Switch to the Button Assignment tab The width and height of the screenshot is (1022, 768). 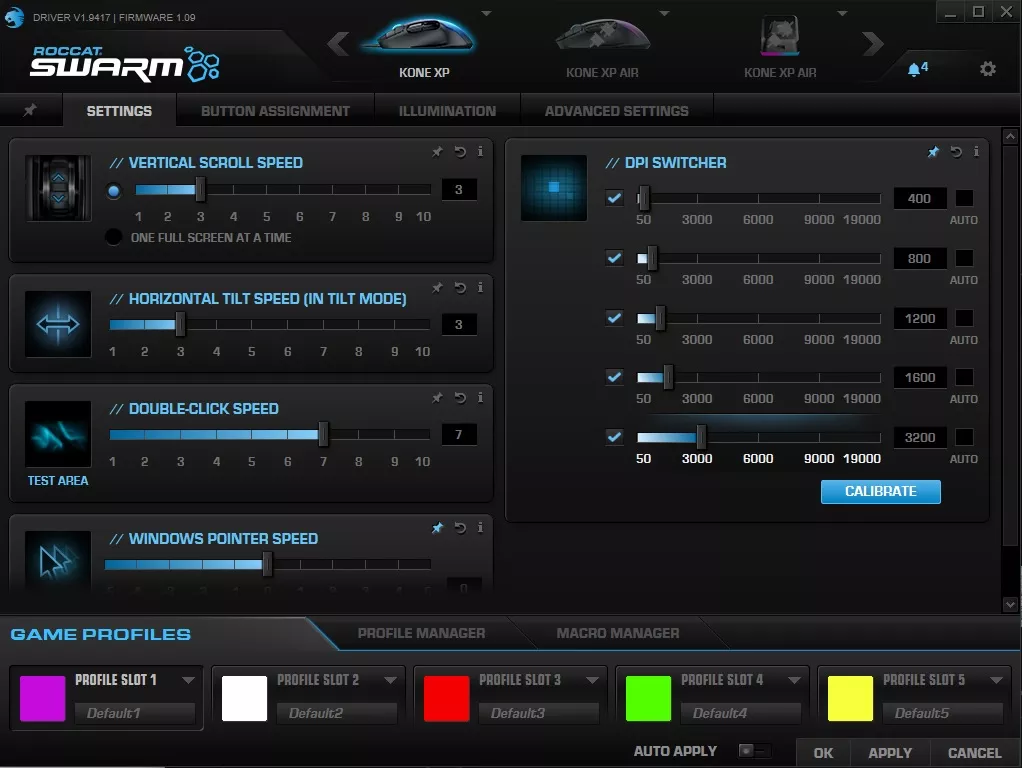click(275, 111)
